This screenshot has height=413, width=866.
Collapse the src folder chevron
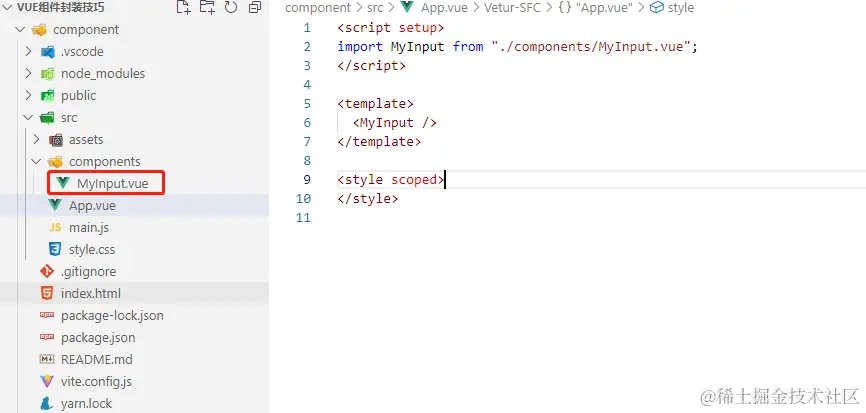[x=29, y=118]
